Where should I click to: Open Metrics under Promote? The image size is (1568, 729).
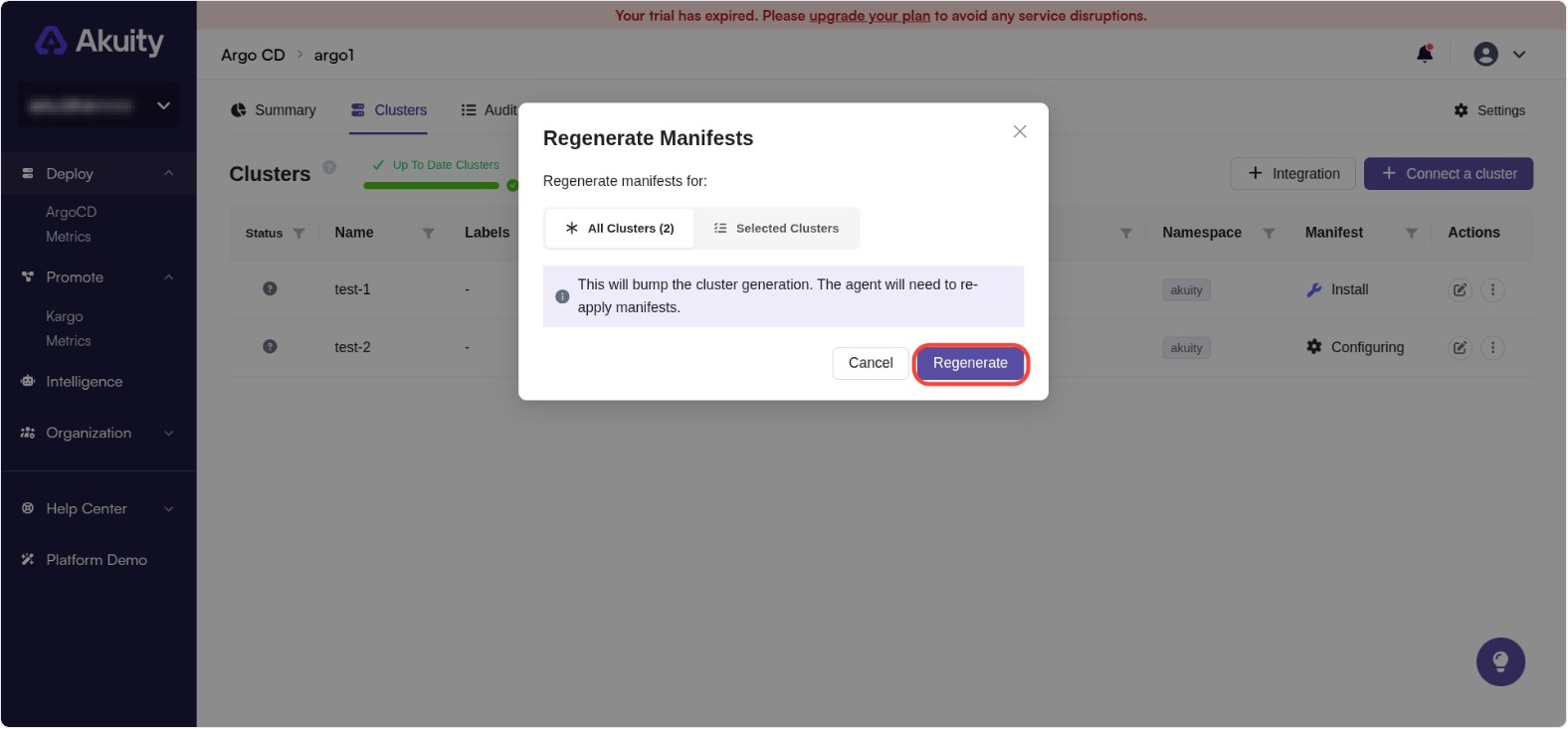[x=69, y=341]
